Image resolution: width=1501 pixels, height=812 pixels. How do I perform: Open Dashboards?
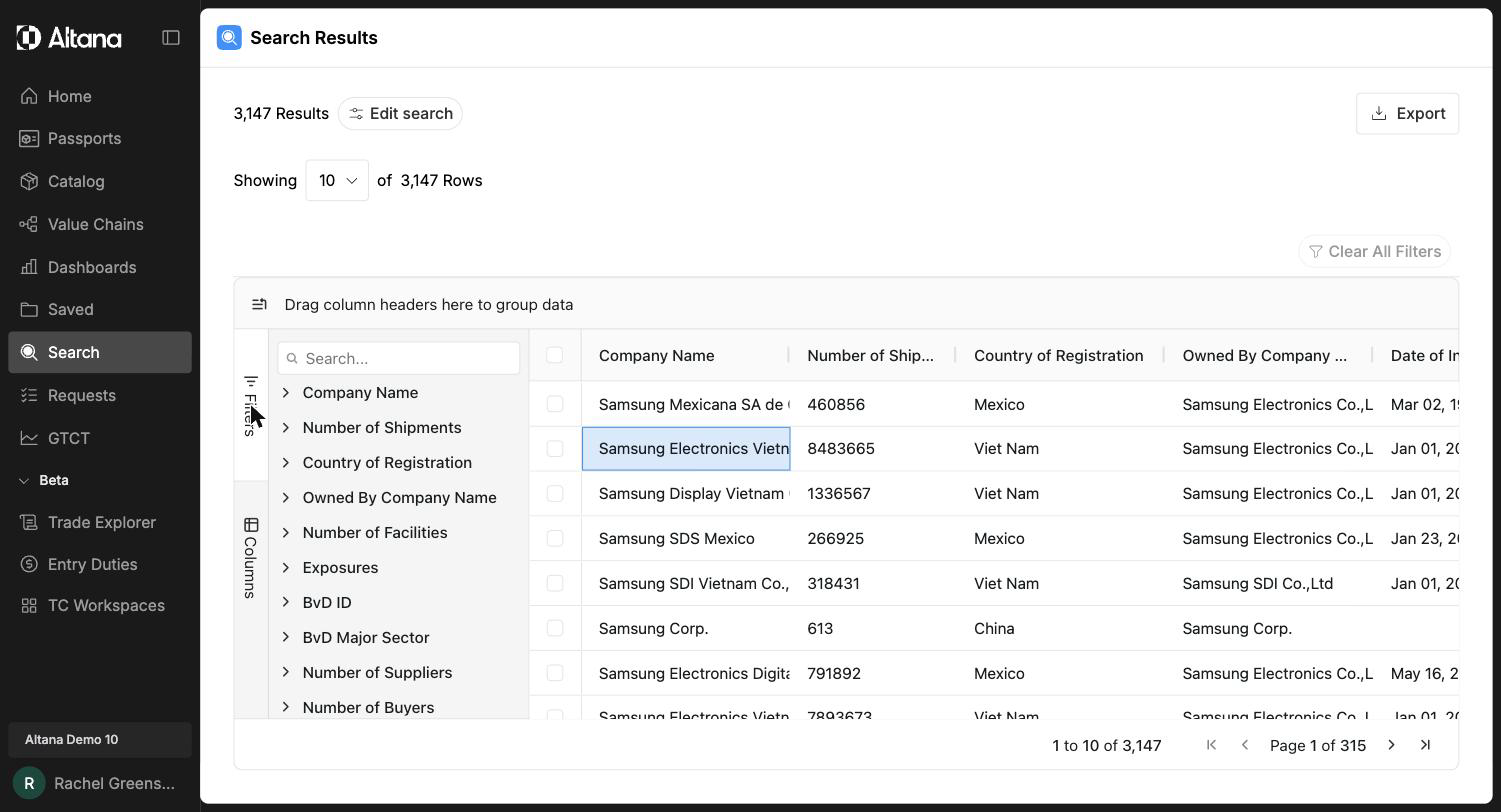pyautogui.click(x=100, y=267)
